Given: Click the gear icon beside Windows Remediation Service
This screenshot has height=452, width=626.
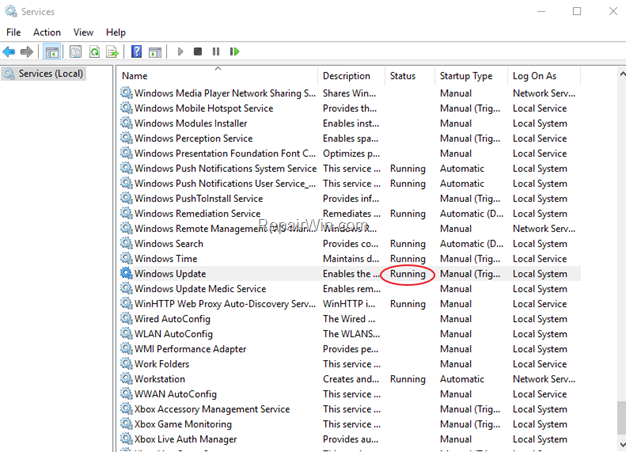Looking at the screenshot, I should pyautogui.click(x=127, y=213).
